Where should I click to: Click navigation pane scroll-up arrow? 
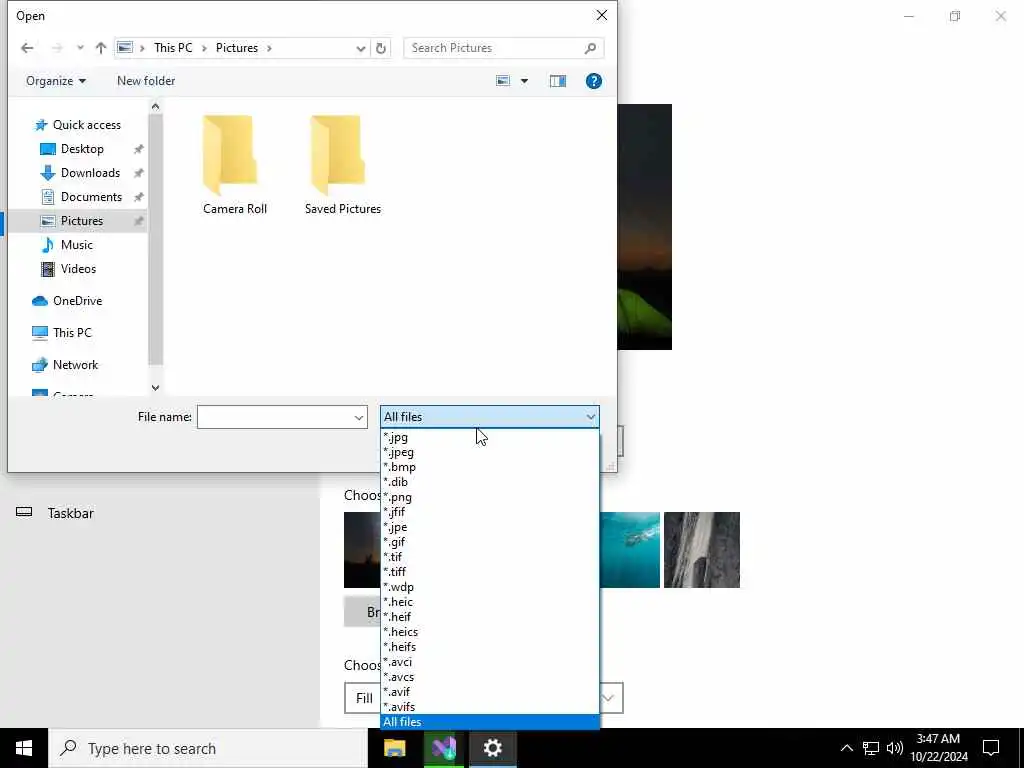tap(155, 106)
